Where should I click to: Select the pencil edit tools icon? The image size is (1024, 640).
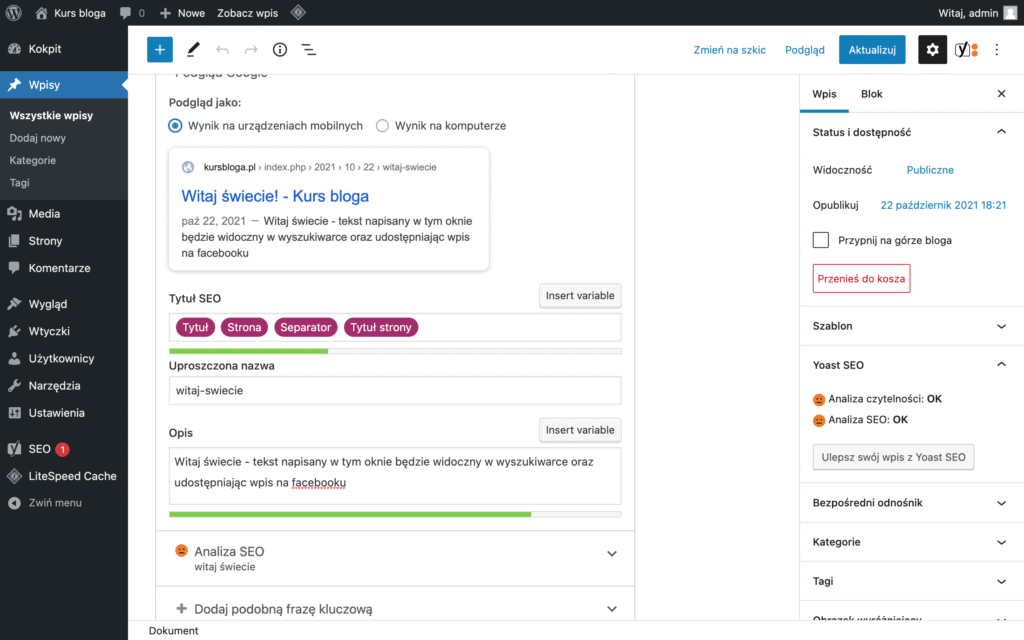tap(193, 50)
